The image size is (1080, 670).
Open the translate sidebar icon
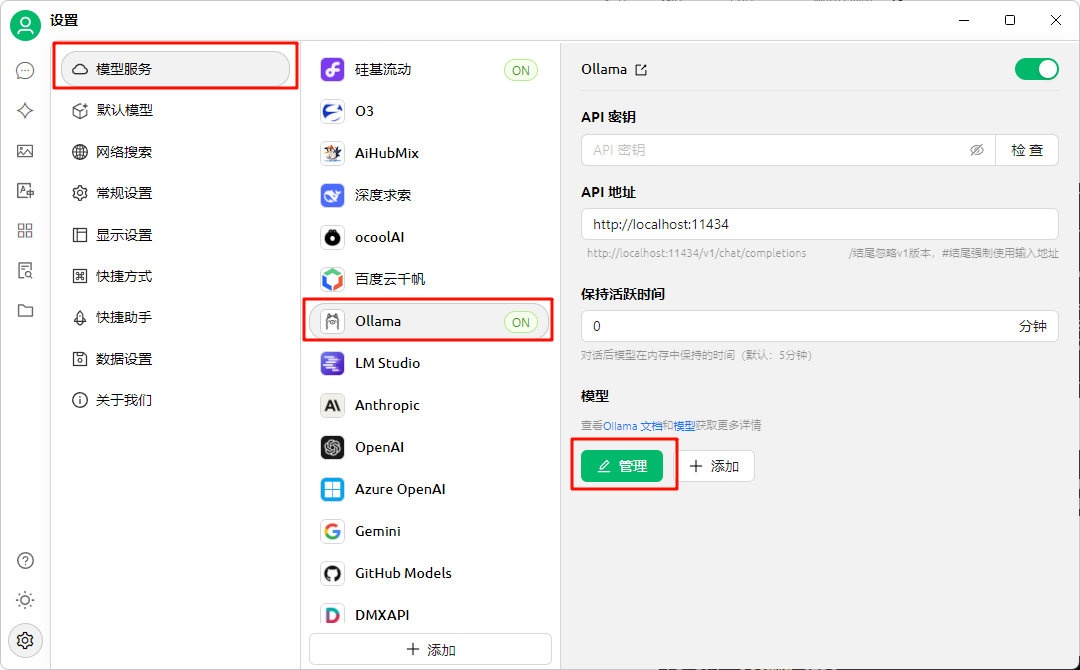click(25, 191)
